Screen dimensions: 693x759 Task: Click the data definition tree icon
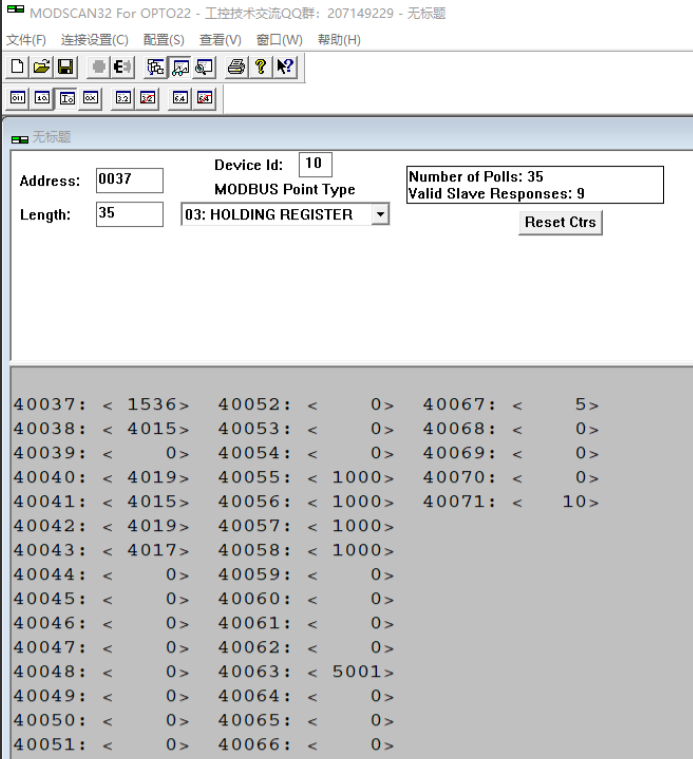point(156,67)
